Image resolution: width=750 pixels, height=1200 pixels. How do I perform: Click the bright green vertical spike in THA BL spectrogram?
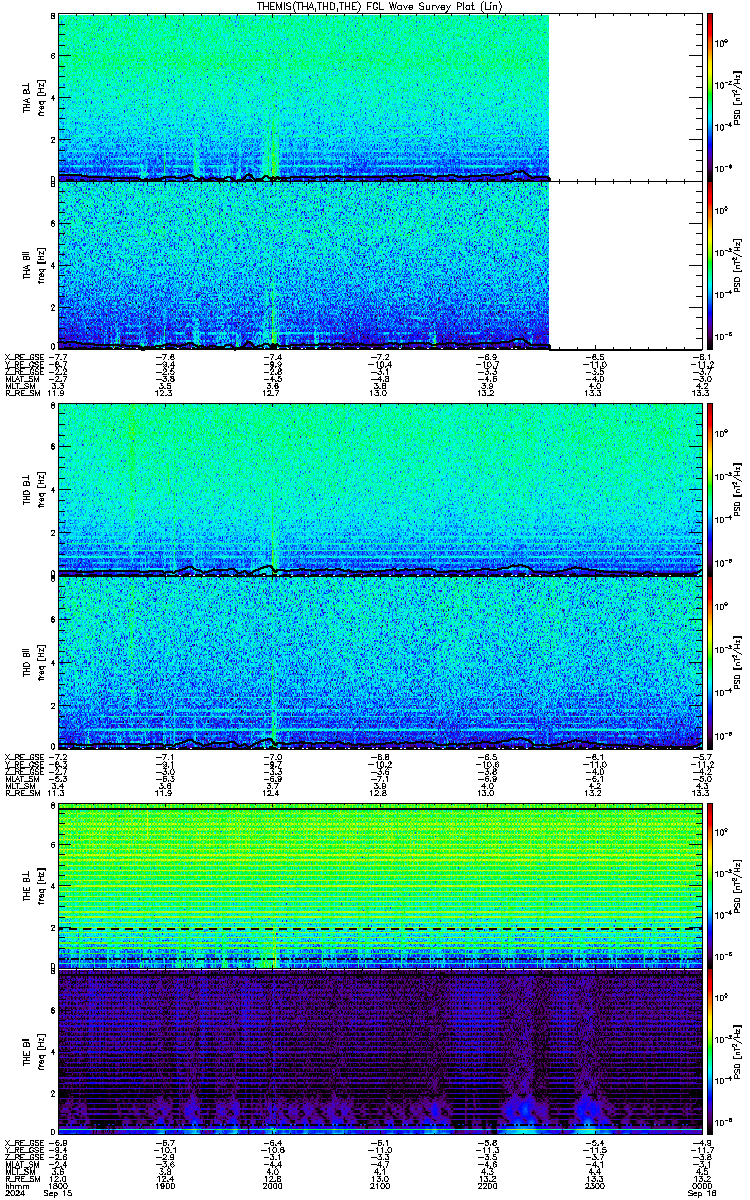pyautogui.click(x=273, y=150)
